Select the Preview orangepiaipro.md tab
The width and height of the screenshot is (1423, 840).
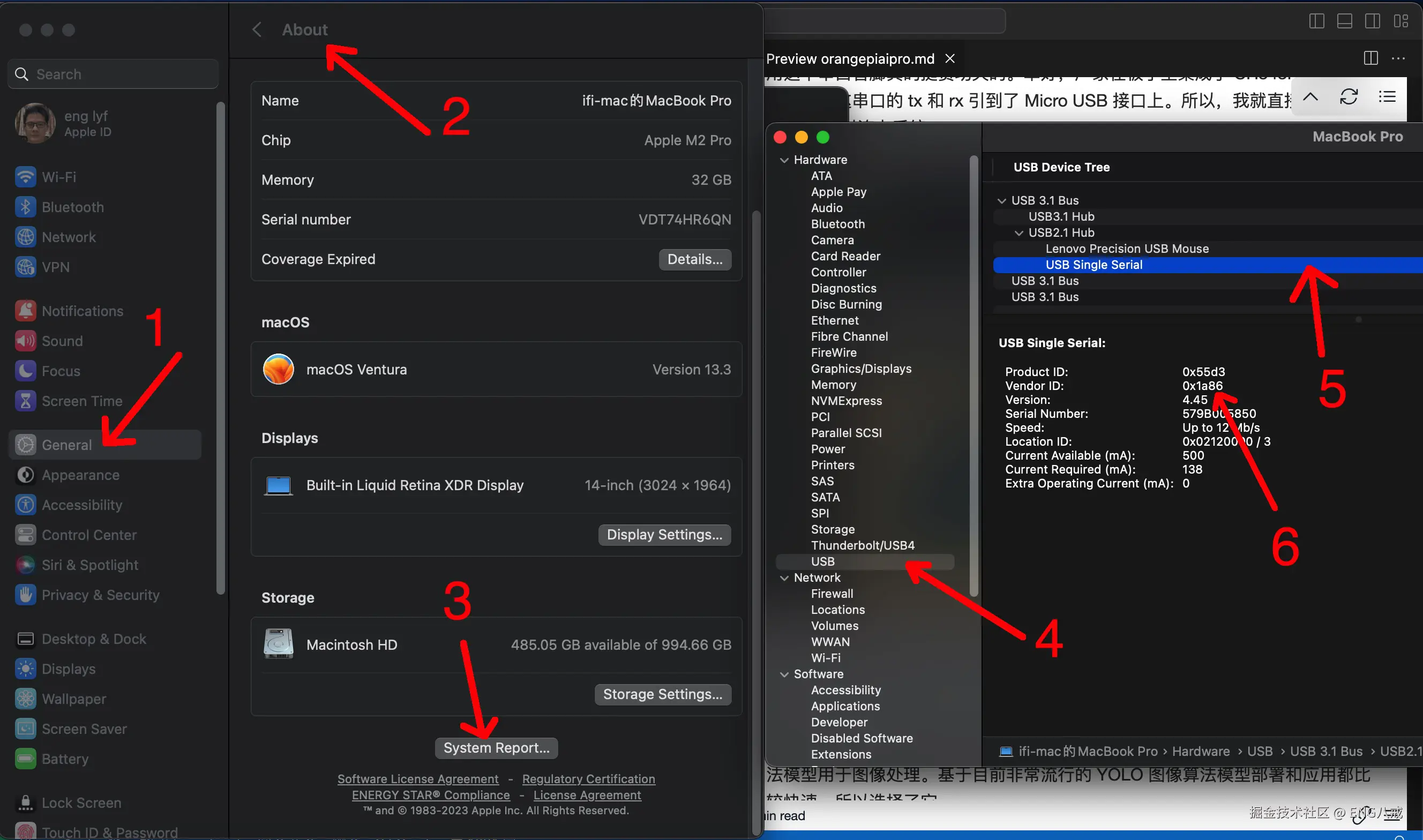[849, 59]
